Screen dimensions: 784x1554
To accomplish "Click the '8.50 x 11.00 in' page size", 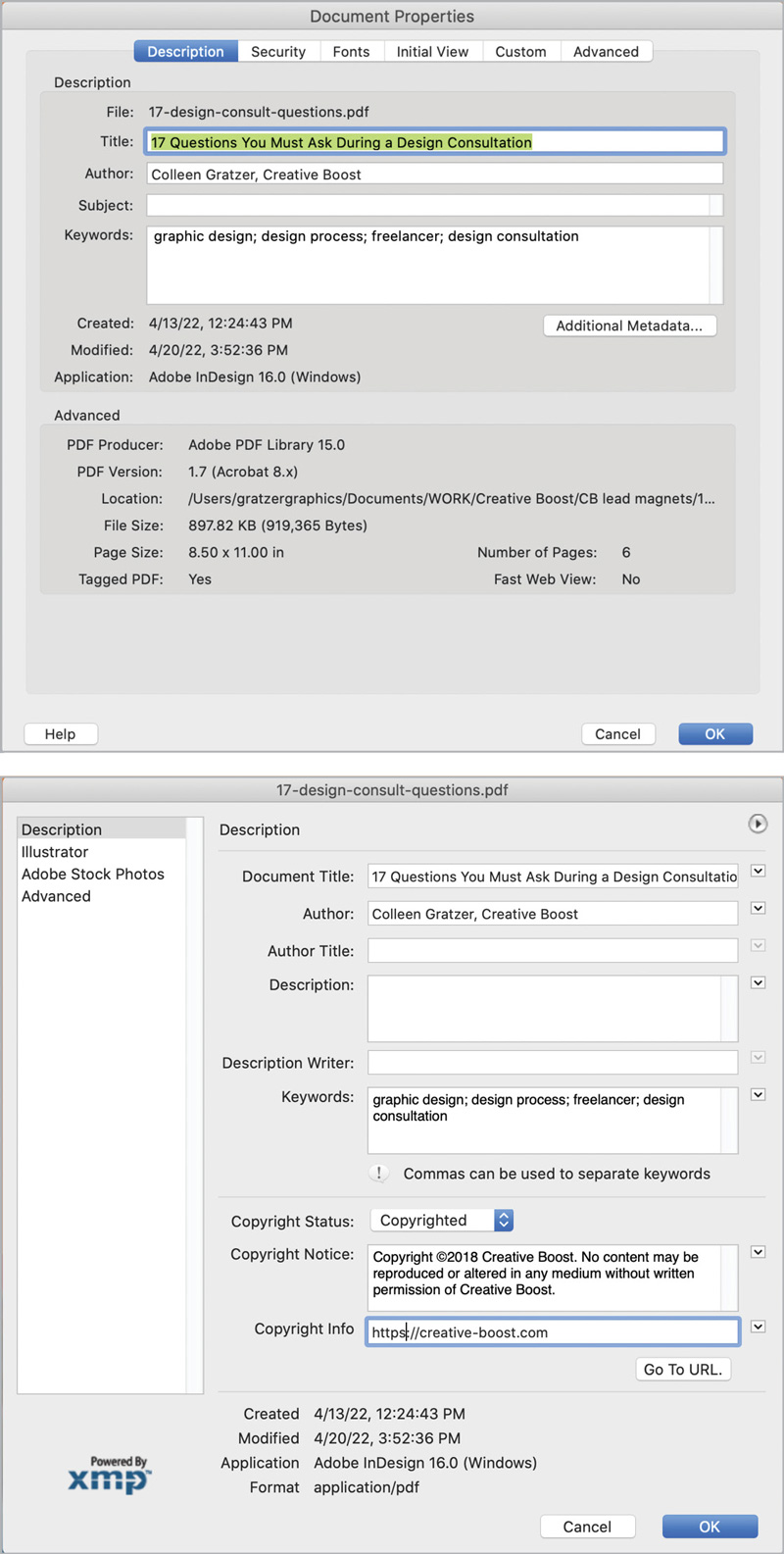I will tap(236, 552).
